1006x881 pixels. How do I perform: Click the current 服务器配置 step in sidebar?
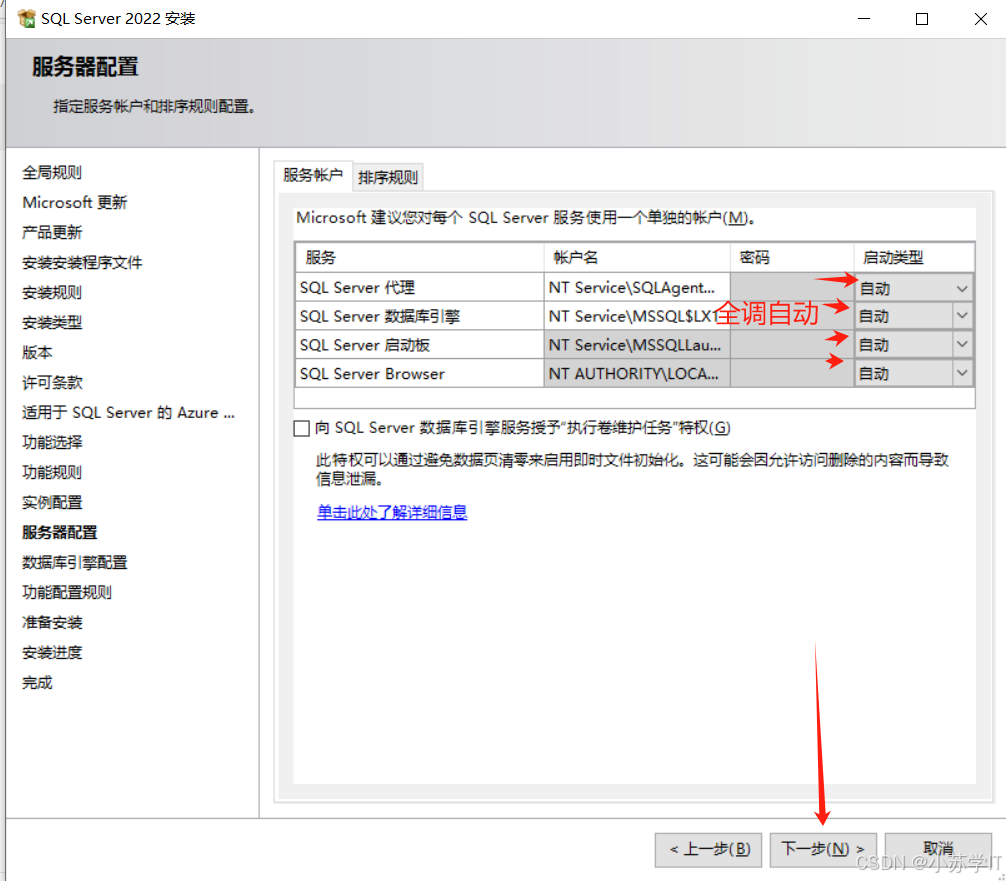tap(60, 533)
